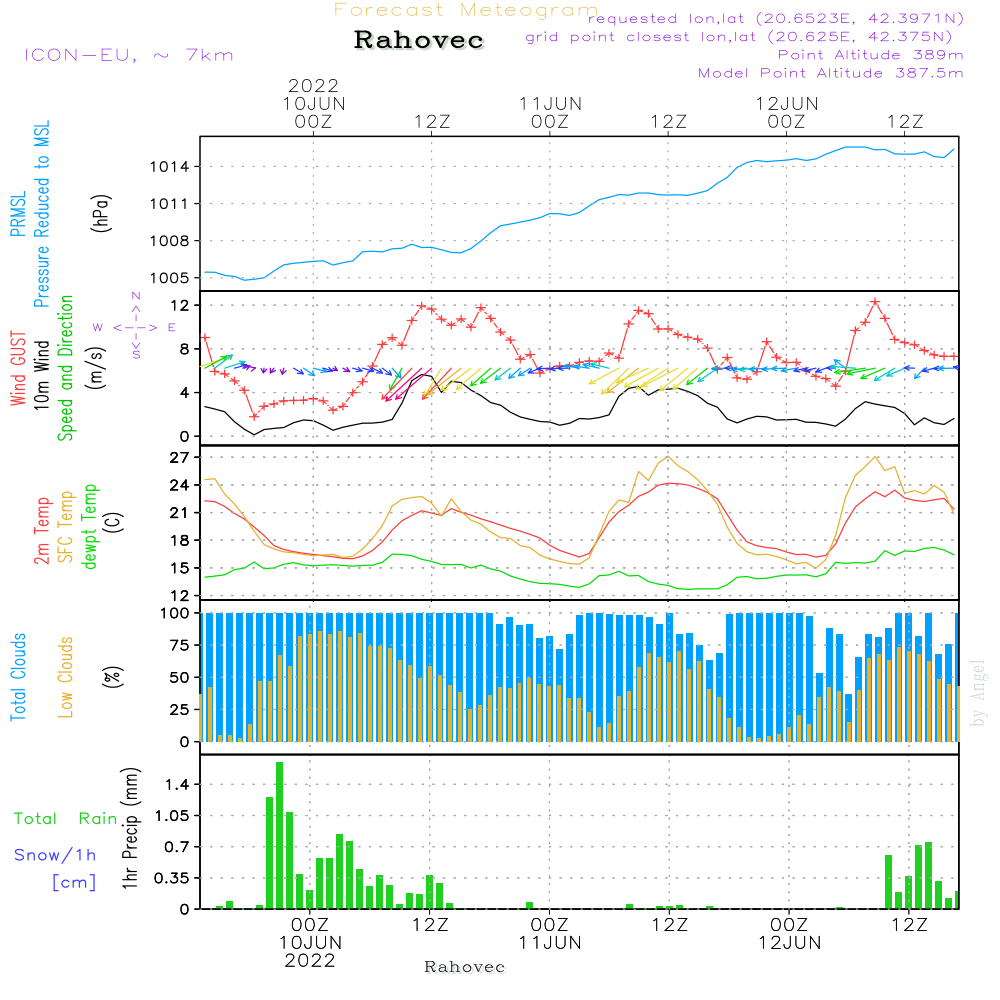
Task: Click the 'Total' precipitation label
Action: coord(35,819)
